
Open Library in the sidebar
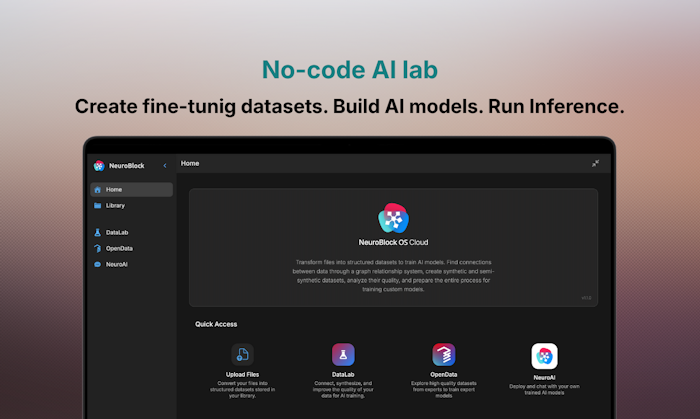coord(131,206)
